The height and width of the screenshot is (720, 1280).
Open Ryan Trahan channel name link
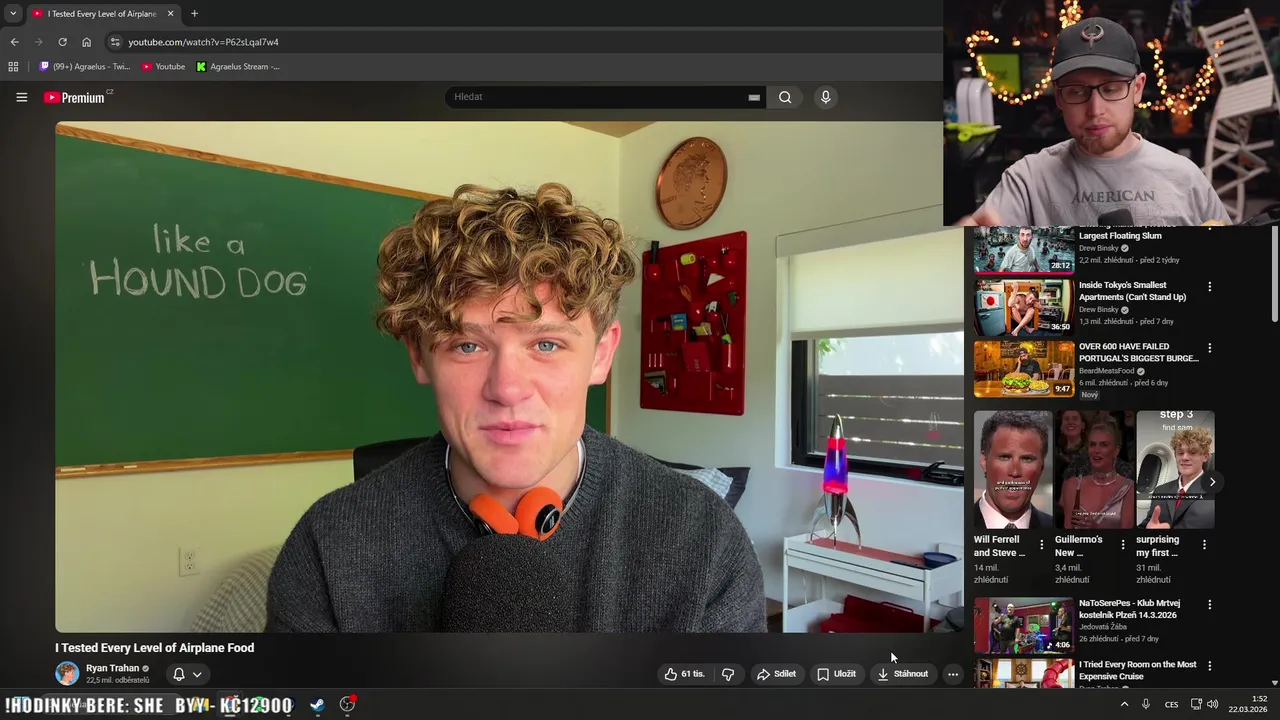(112, 668)
